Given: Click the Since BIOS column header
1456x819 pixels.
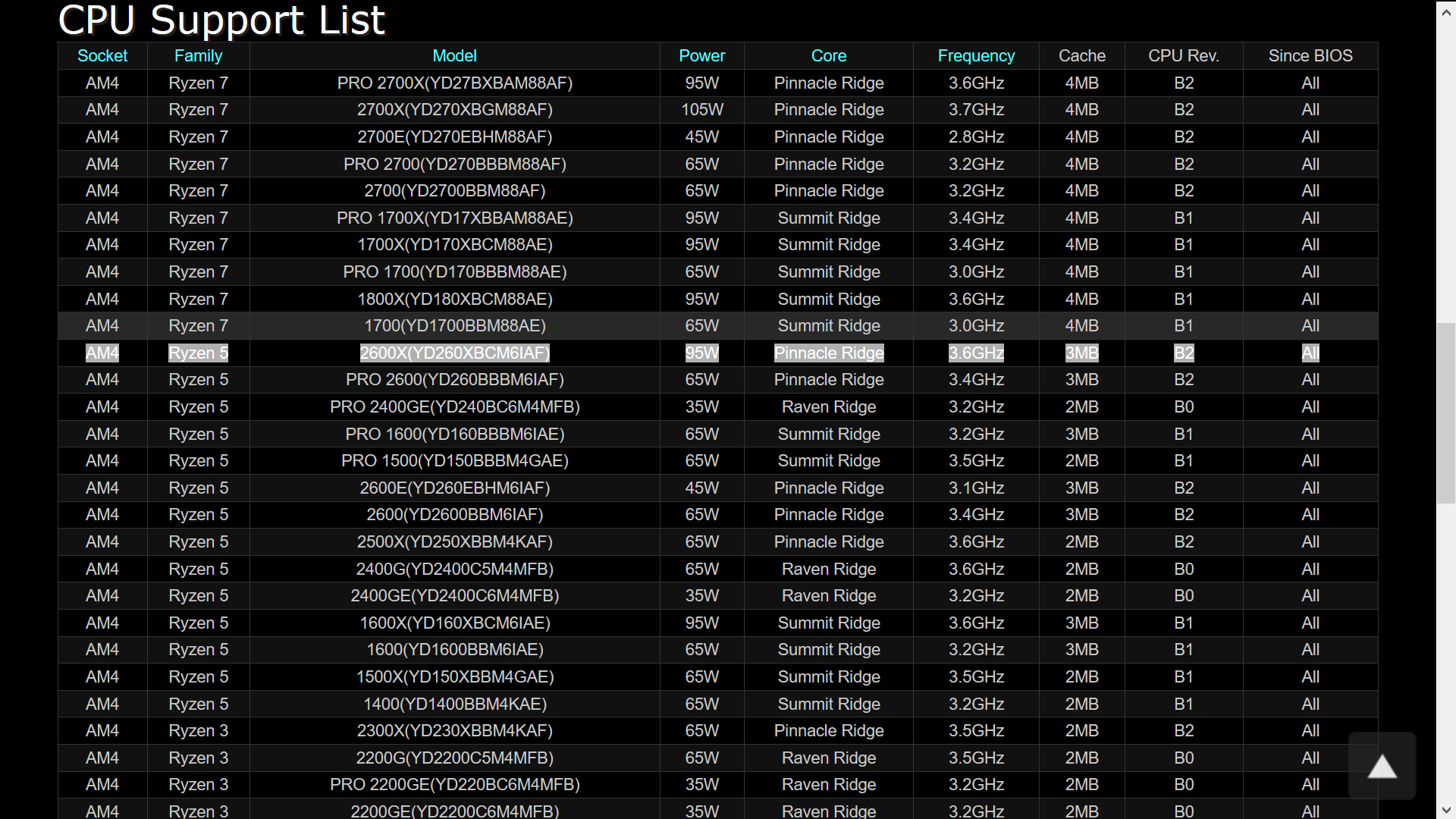Looking at the screenshot, I should coord(1310,56).
